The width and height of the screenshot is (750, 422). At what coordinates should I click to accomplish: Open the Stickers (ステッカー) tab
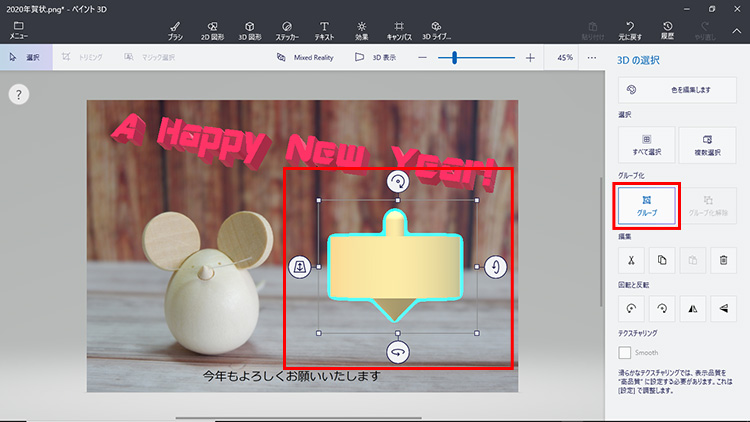tap(287, 29)
